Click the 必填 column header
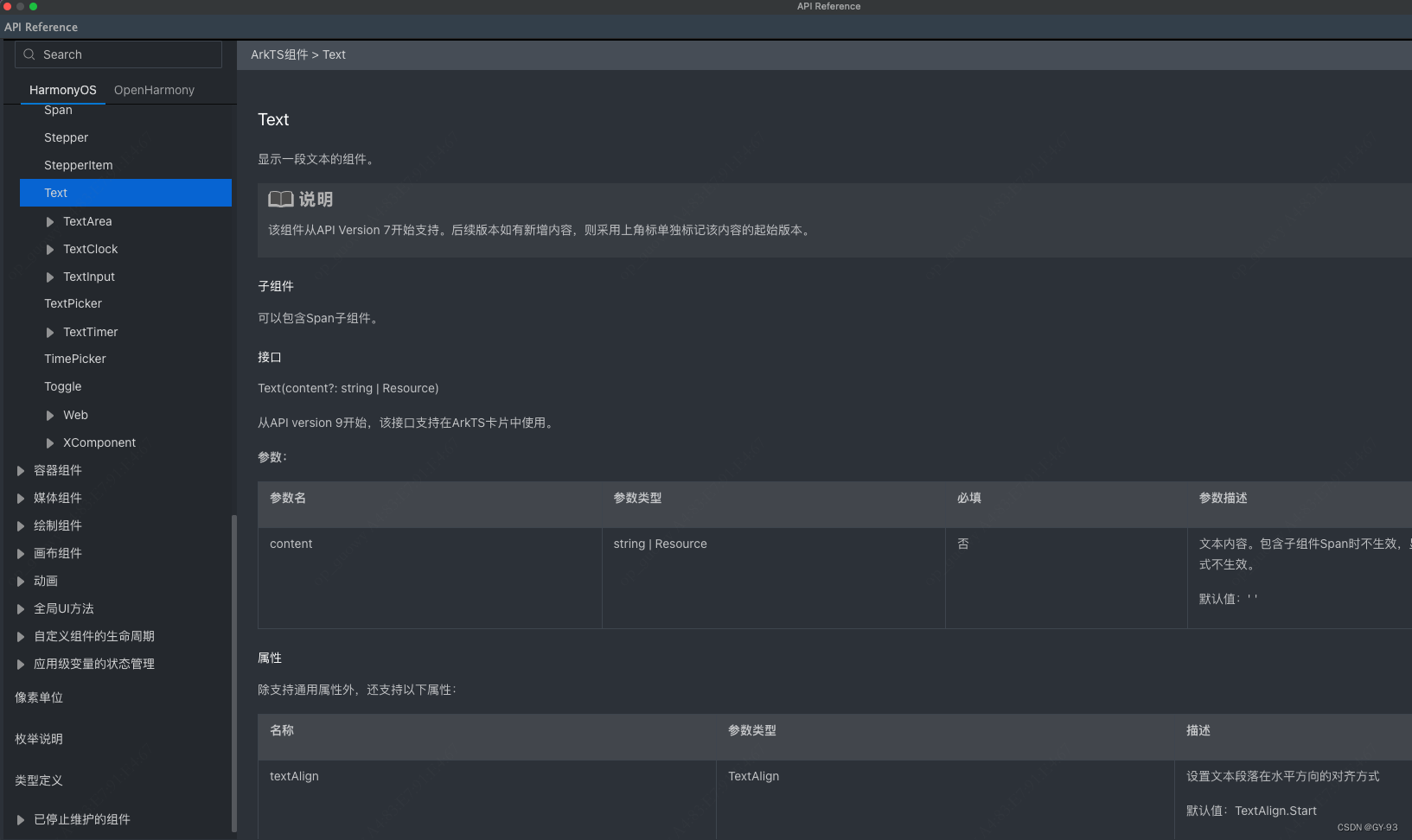Screen dimensions: 1412x840 (x=969, y=498)
